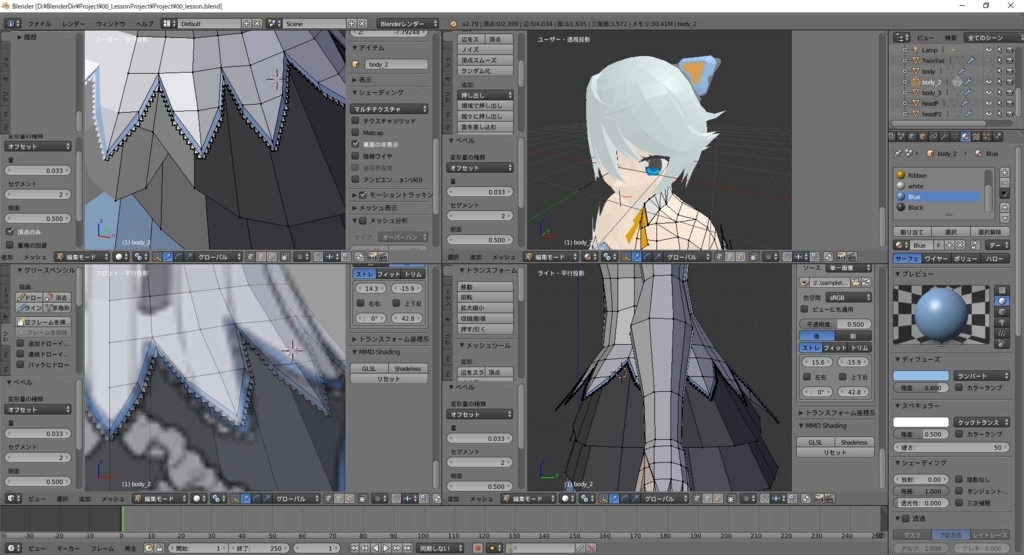Click the diffuse color swatch
Image resolution: width=1024 pixels, height=555 pixels.
click(921, 375)
